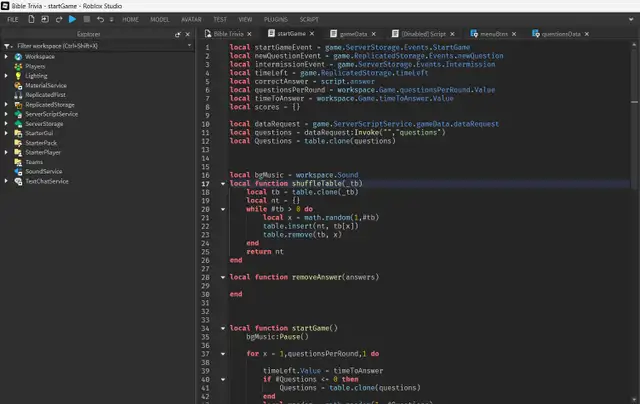Collapse the removeAnswer function fold arrow

223,277
